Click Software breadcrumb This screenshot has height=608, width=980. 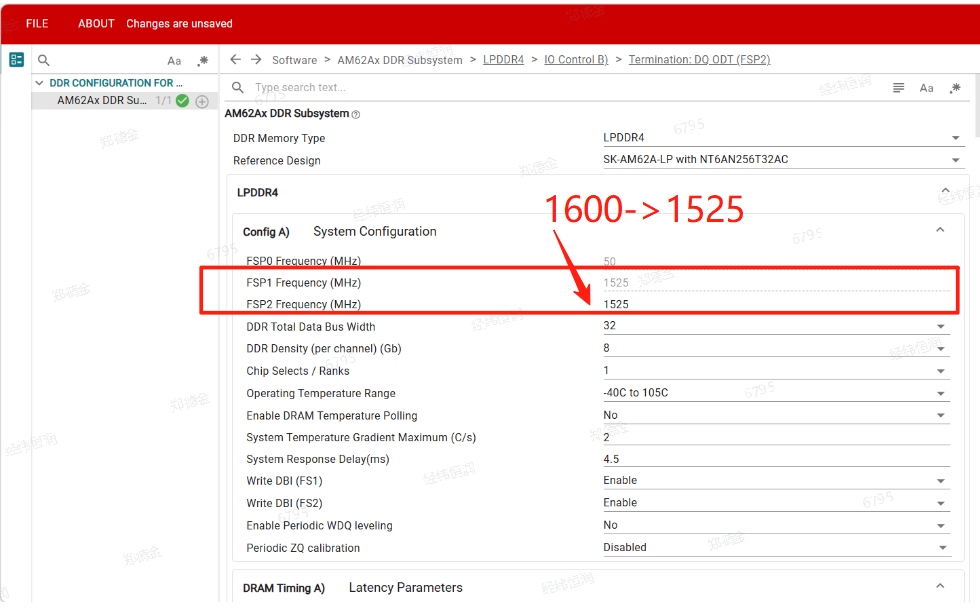[x=294, y=60]
